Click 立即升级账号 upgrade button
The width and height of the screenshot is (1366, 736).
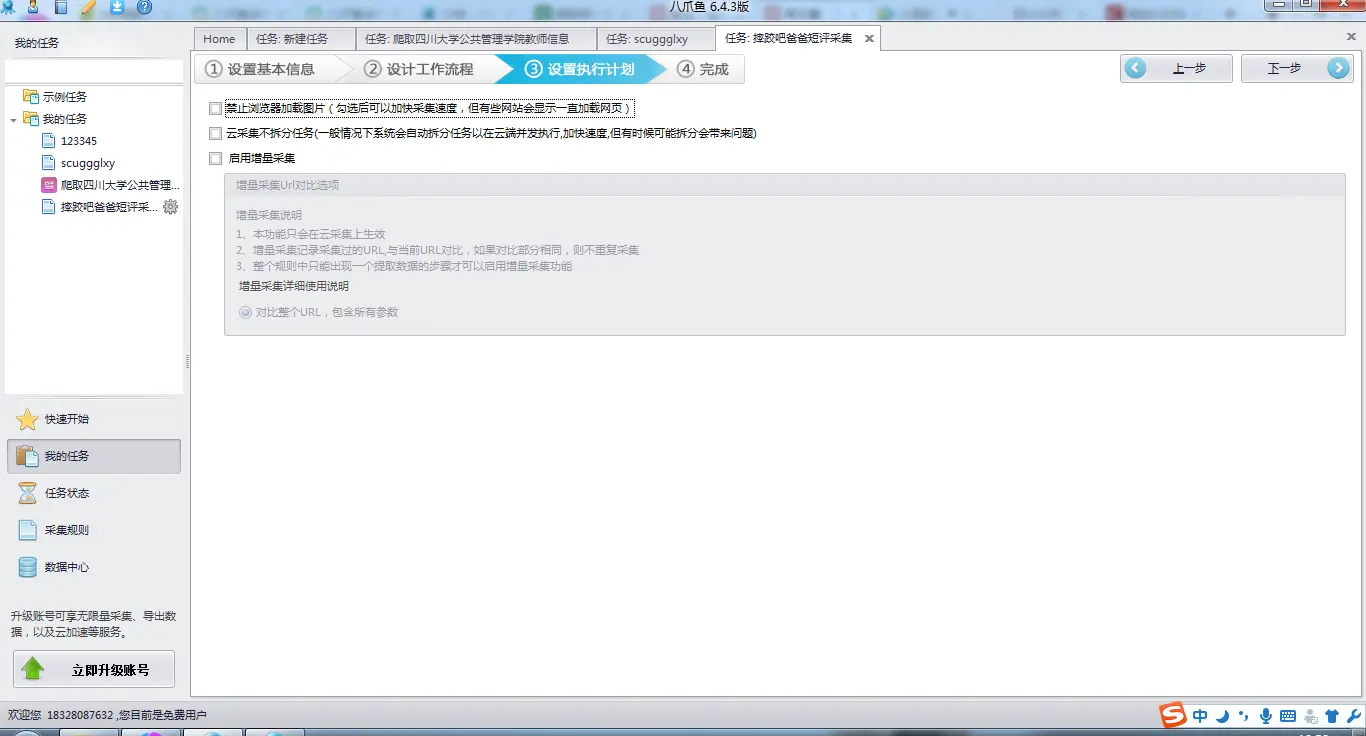[94, 670]
